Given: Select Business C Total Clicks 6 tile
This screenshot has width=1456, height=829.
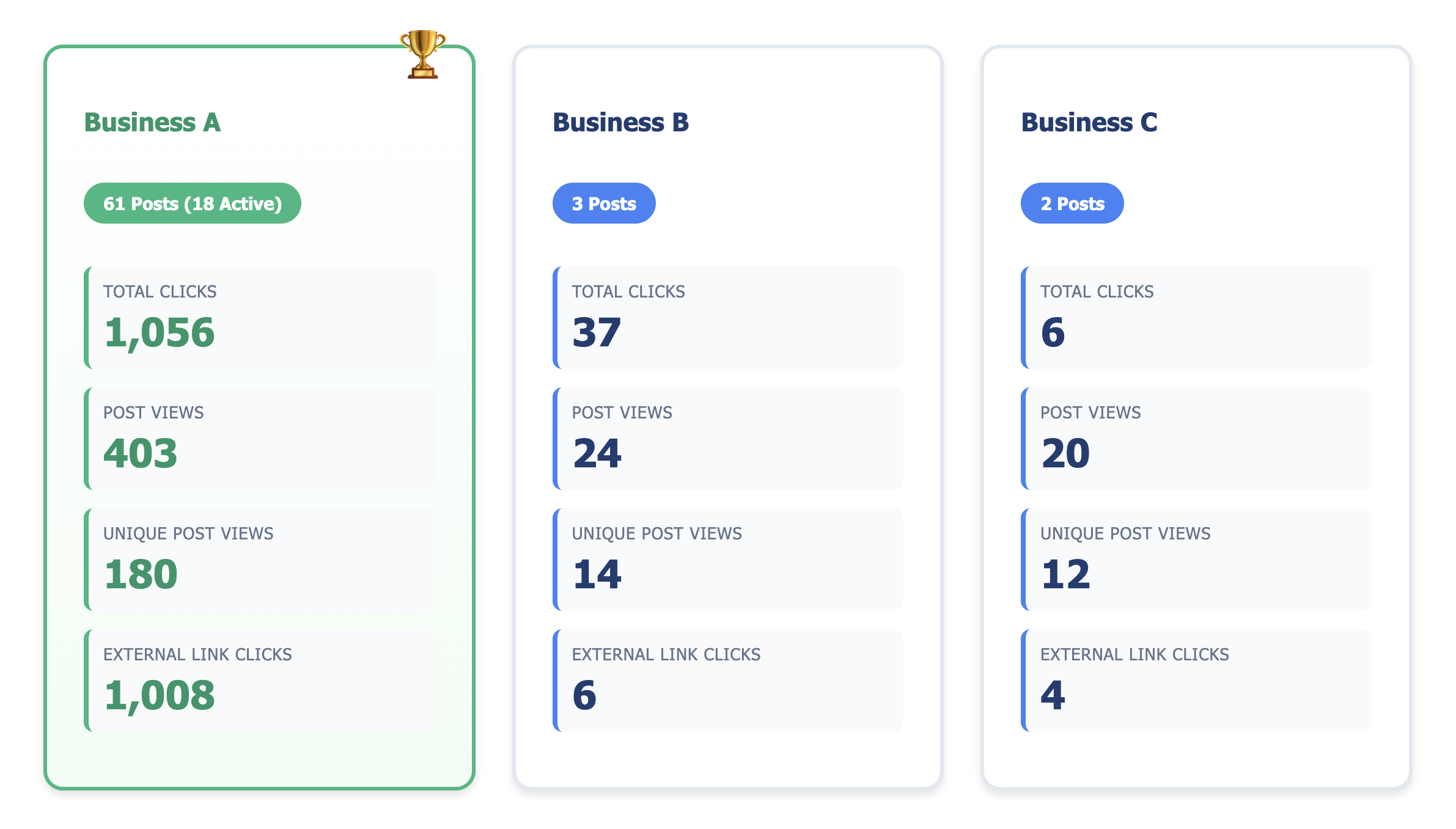Looking at the screenshot, I should click(1196, 317).
